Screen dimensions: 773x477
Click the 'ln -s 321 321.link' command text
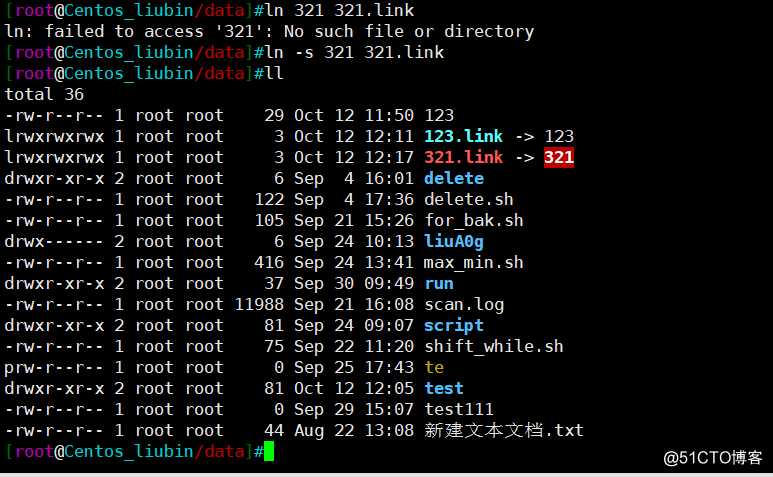coord(354,52)
